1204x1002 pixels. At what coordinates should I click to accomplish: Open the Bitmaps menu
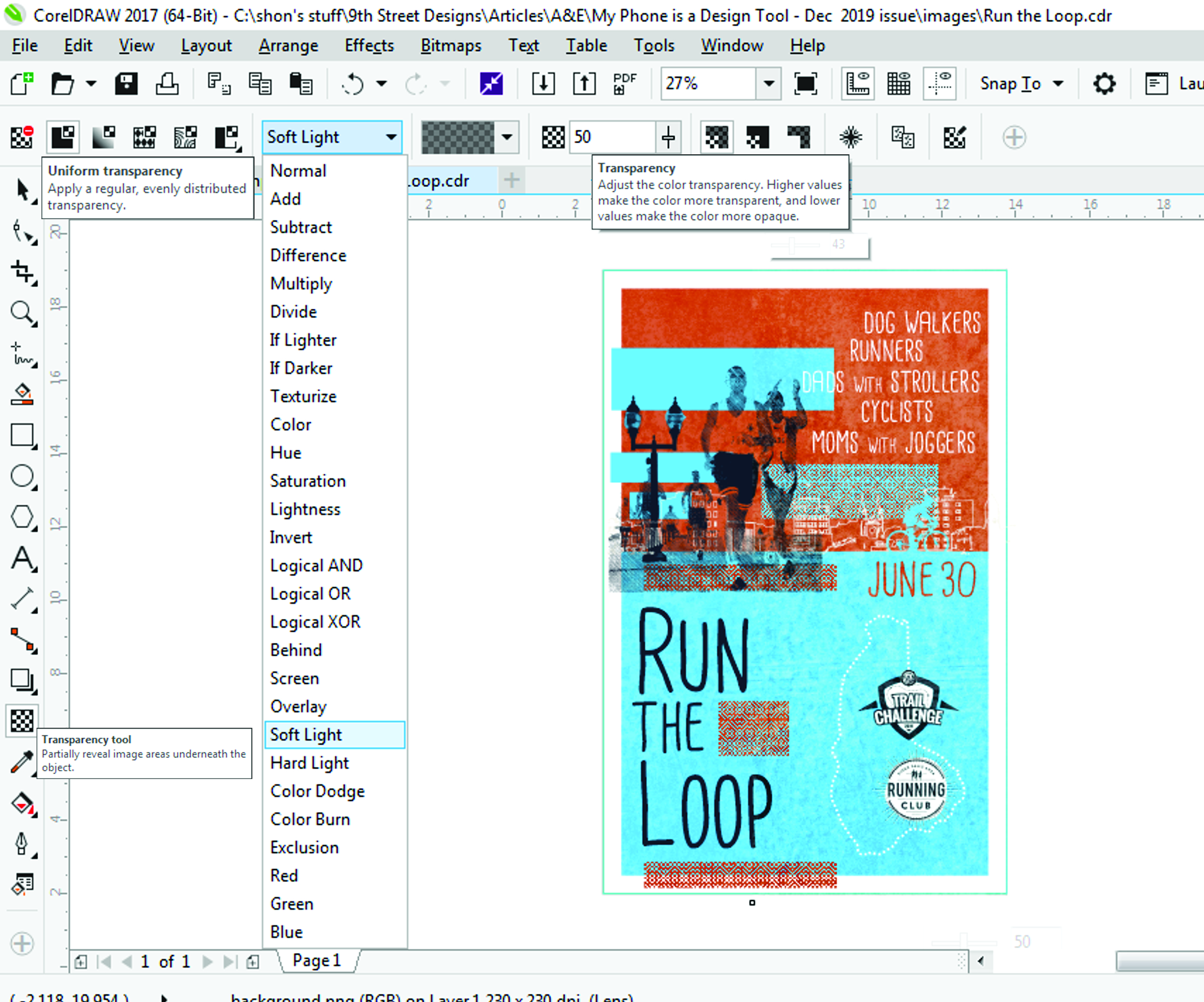451,45
